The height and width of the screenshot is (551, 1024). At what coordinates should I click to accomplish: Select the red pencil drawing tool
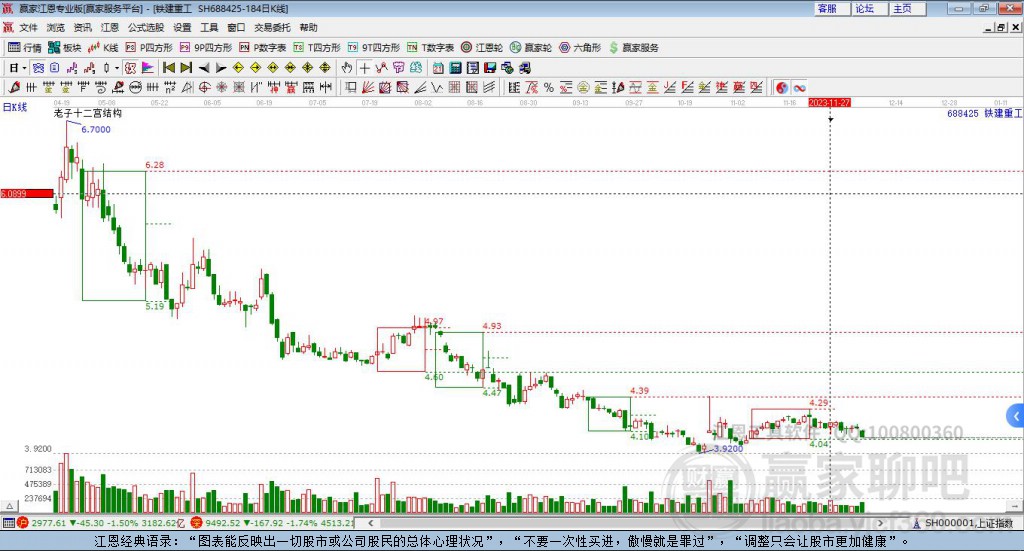click(x=14, y=87)
